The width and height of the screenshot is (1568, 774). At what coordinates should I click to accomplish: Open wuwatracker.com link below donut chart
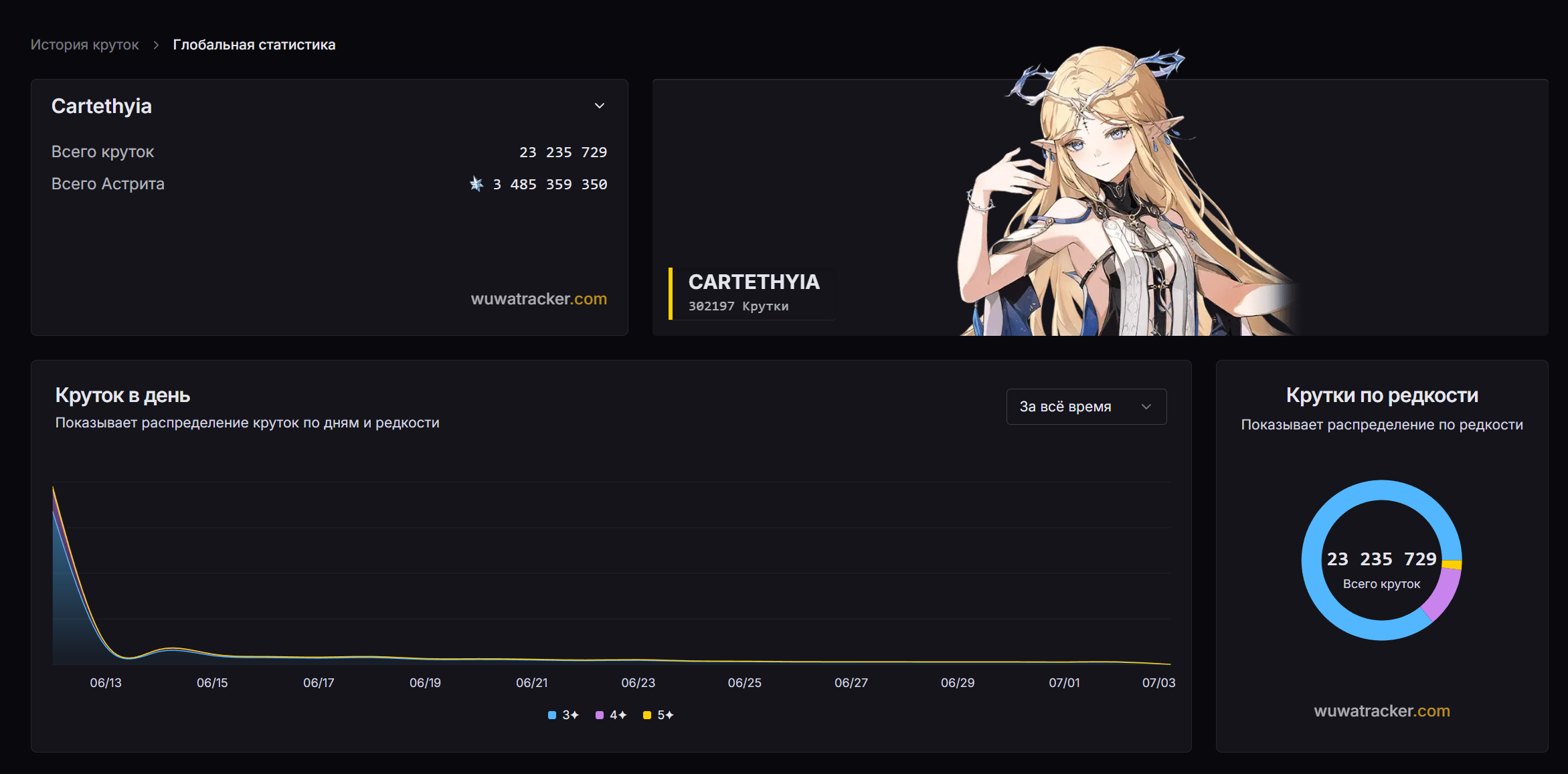tap(1381, 711)
